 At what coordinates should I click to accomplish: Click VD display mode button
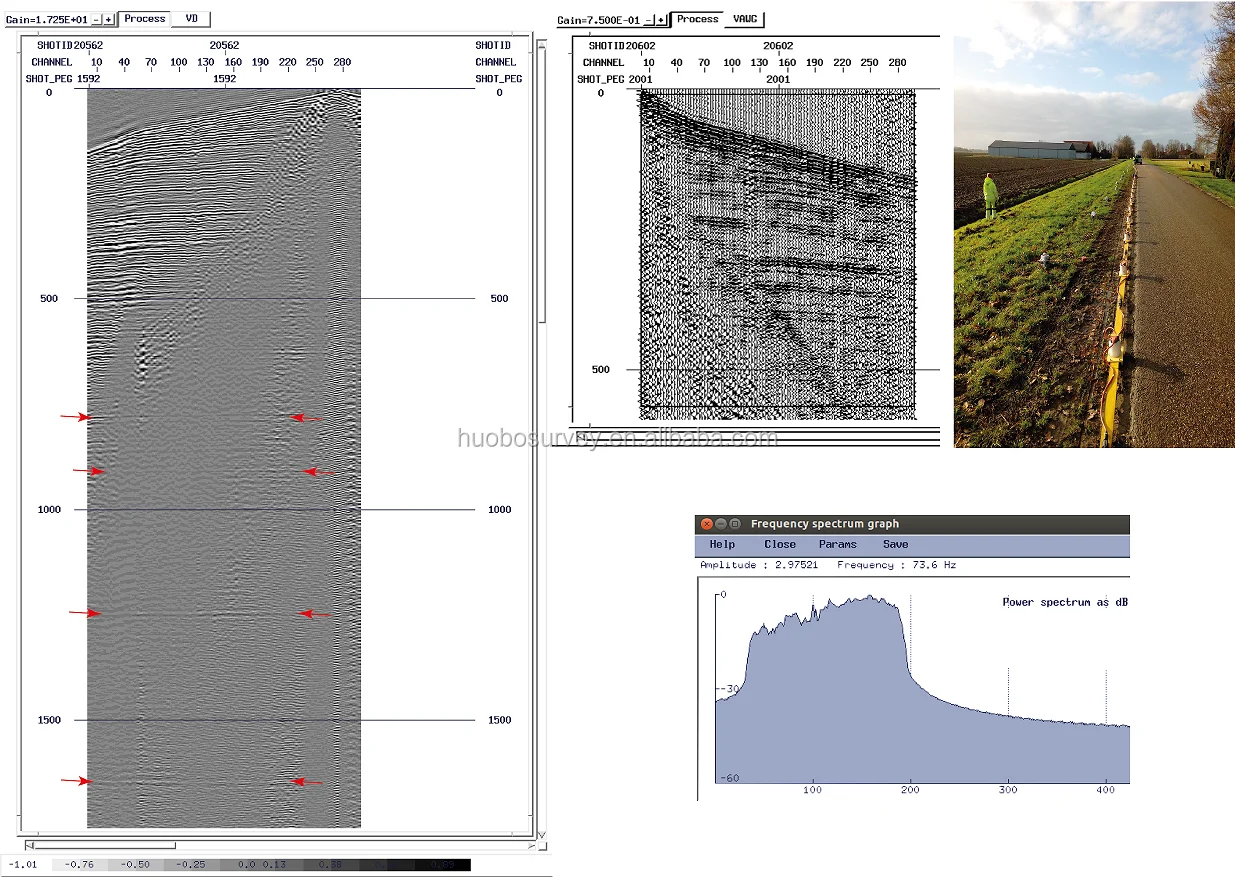[x=192, y=19]
